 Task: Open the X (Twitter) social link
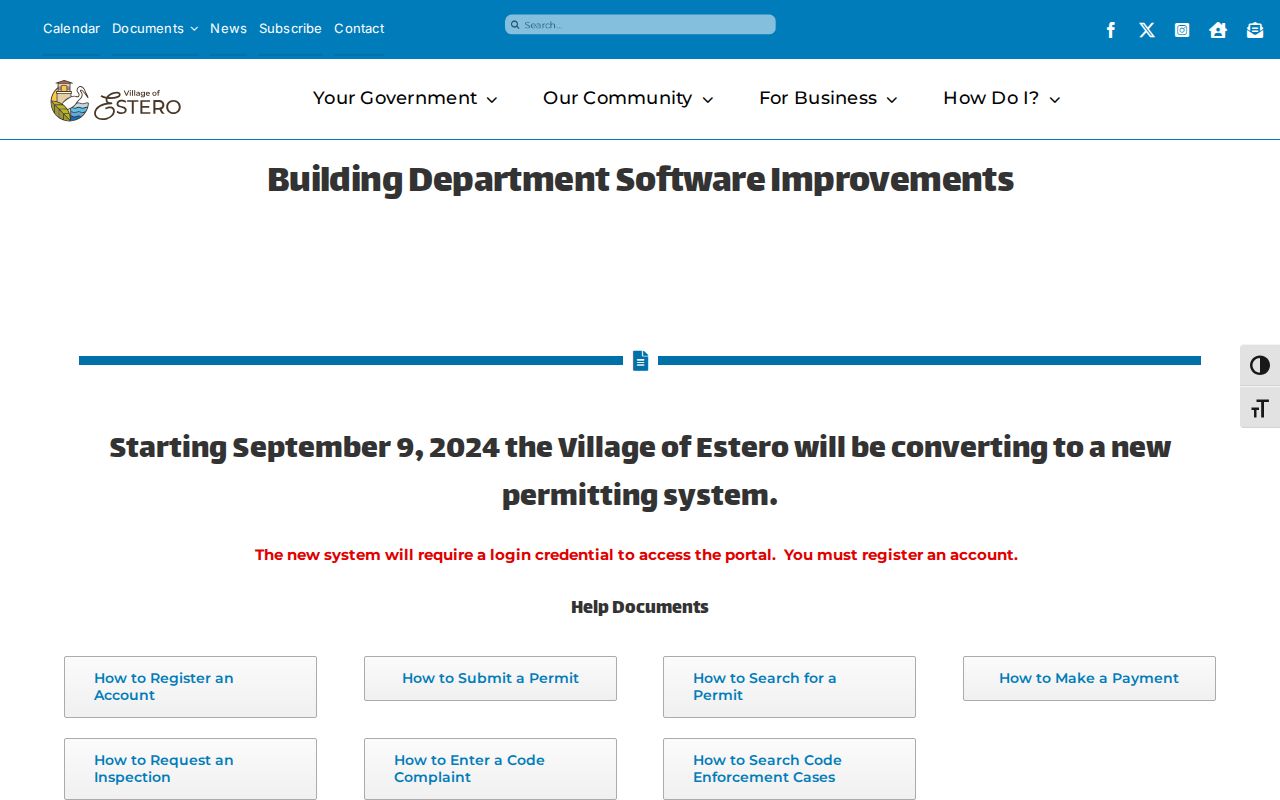click(x=1147, y=30)
